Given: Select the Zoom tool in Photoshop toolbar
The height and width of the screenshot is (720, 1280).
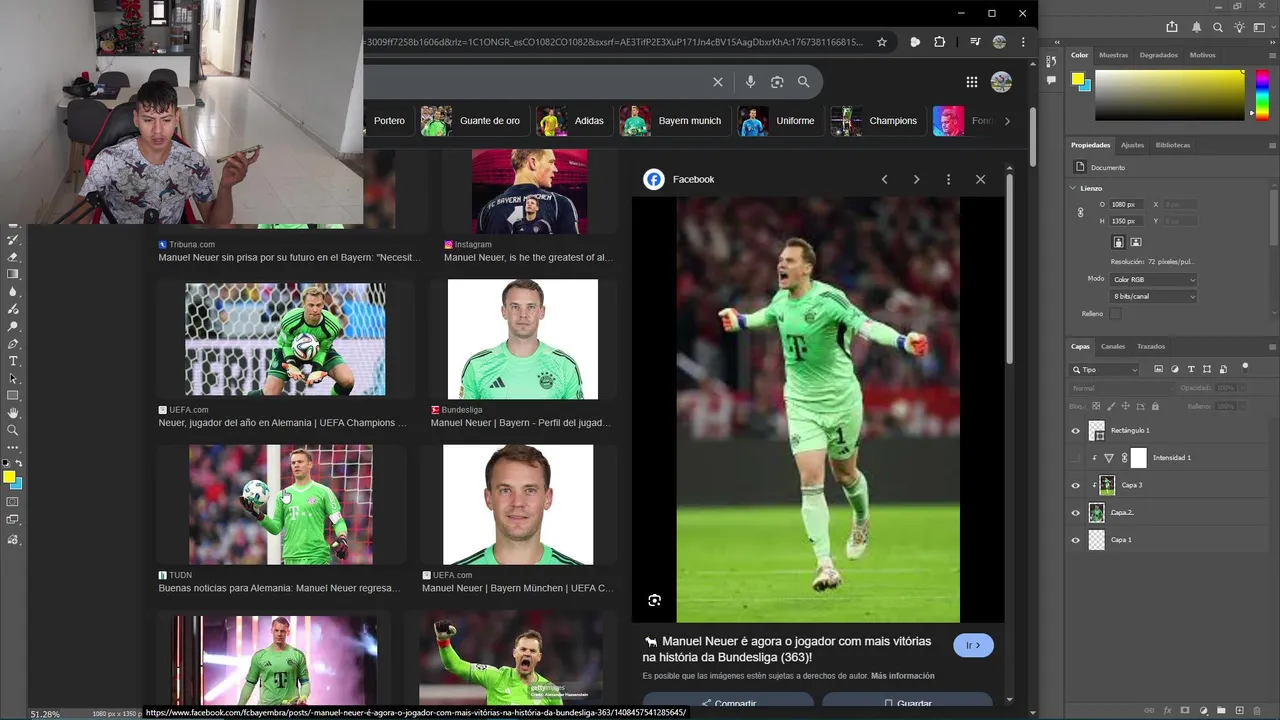Looking at the screenshot, I should pyautogui.click(x=13, y=430).
